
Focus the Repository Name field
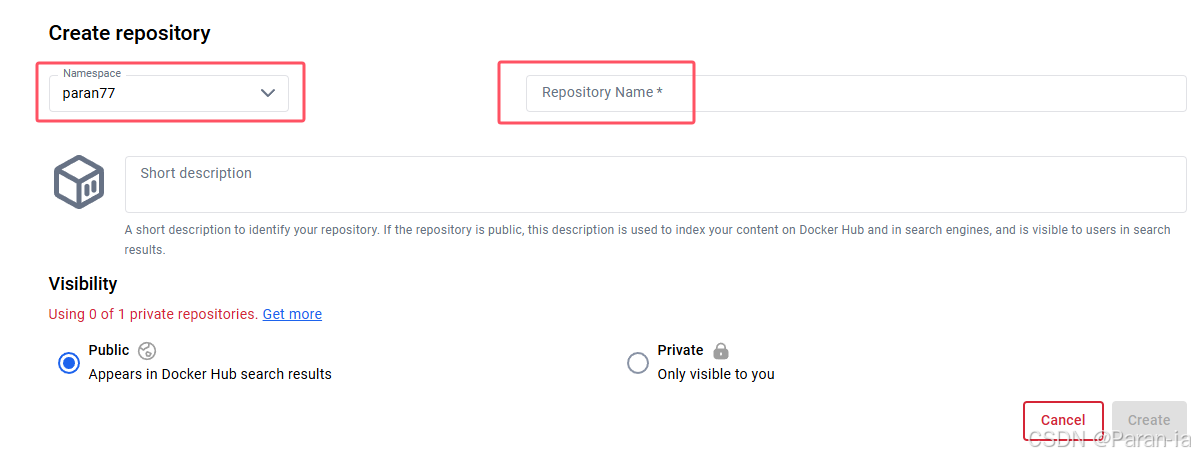pos(856,93)
